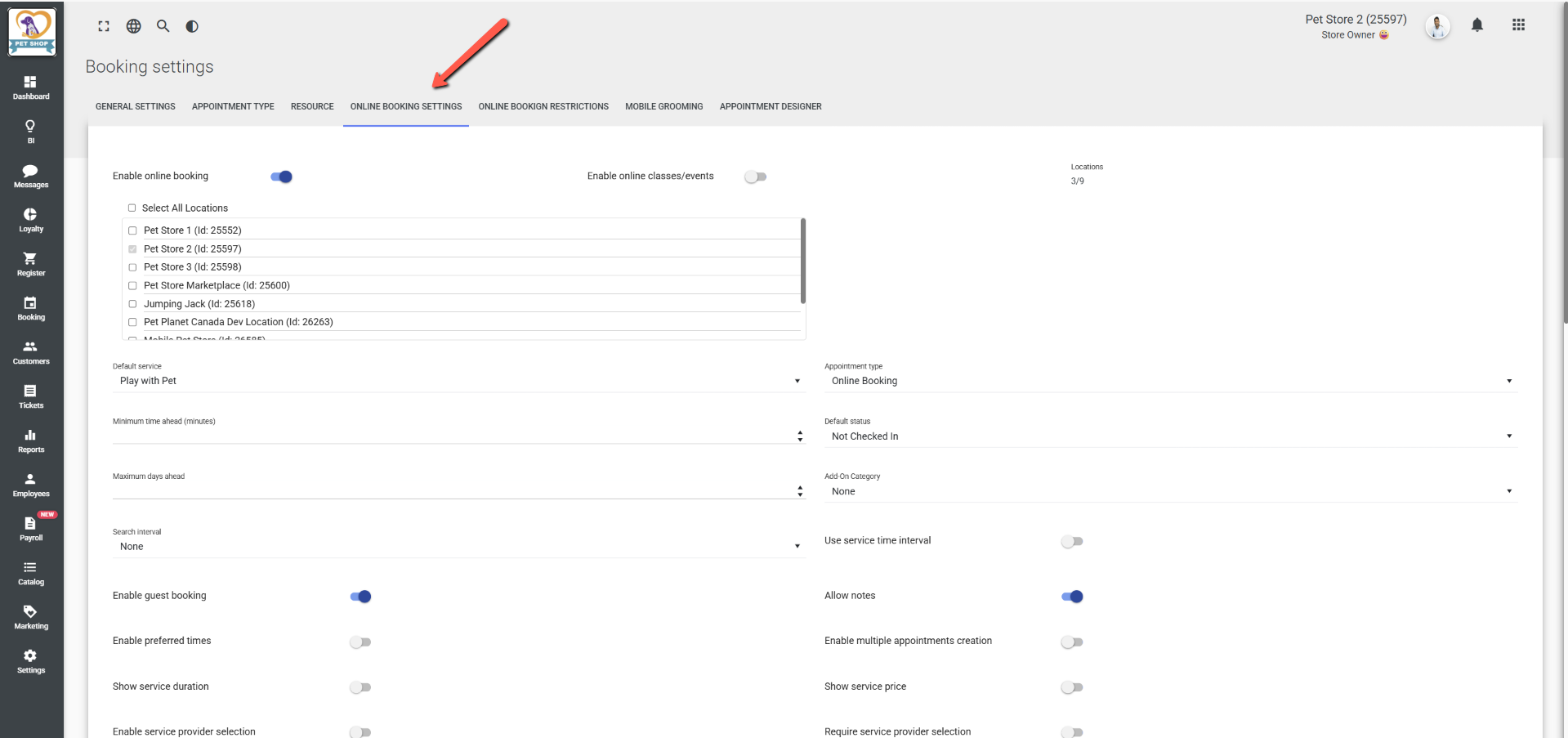Expand the Default service dropdown
Image resolution: width=1568 pixels, height=738 pixels.
(458, 381)
